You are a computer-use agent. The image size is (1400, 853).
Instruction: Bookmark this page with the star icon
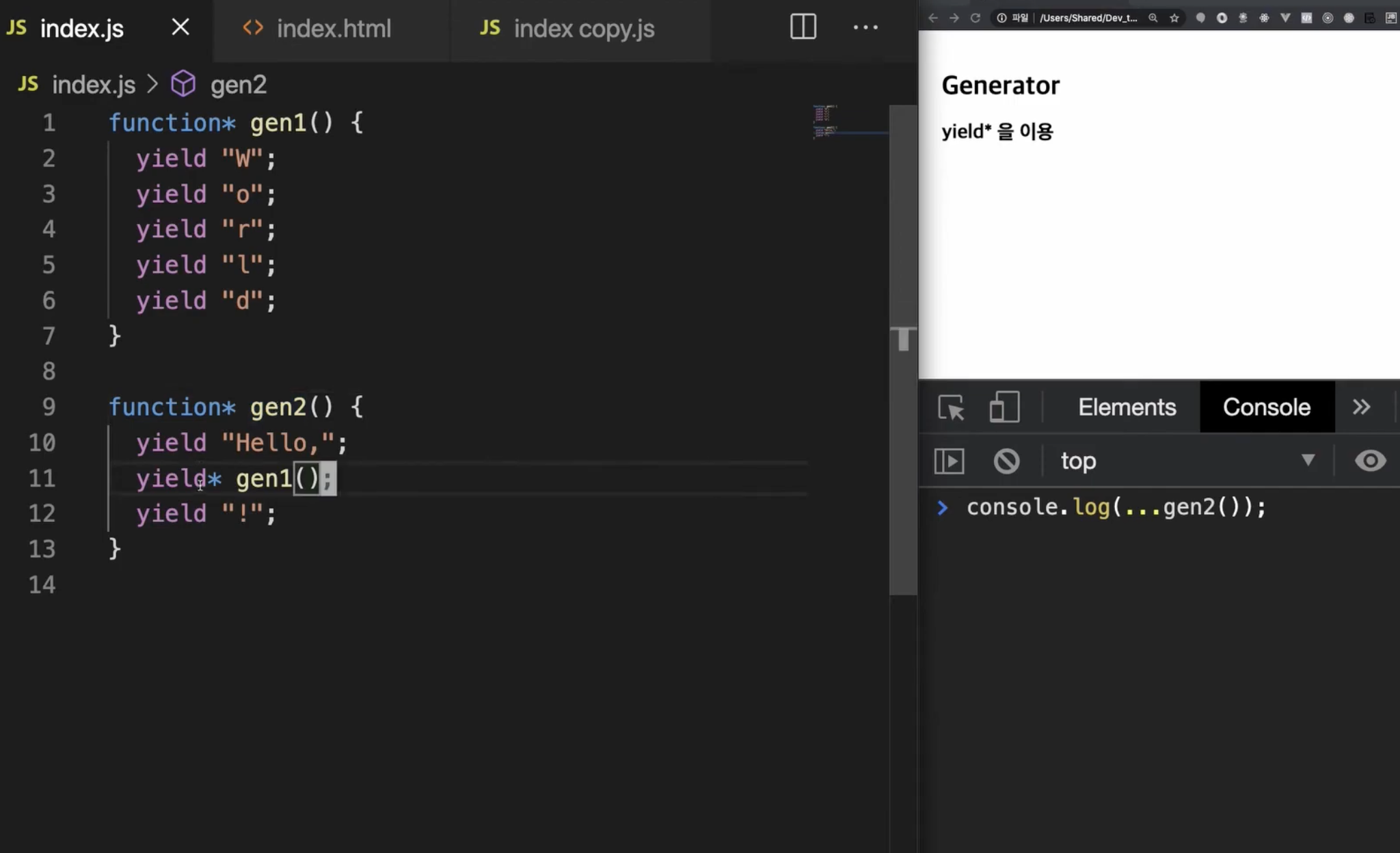point(1174,18)
